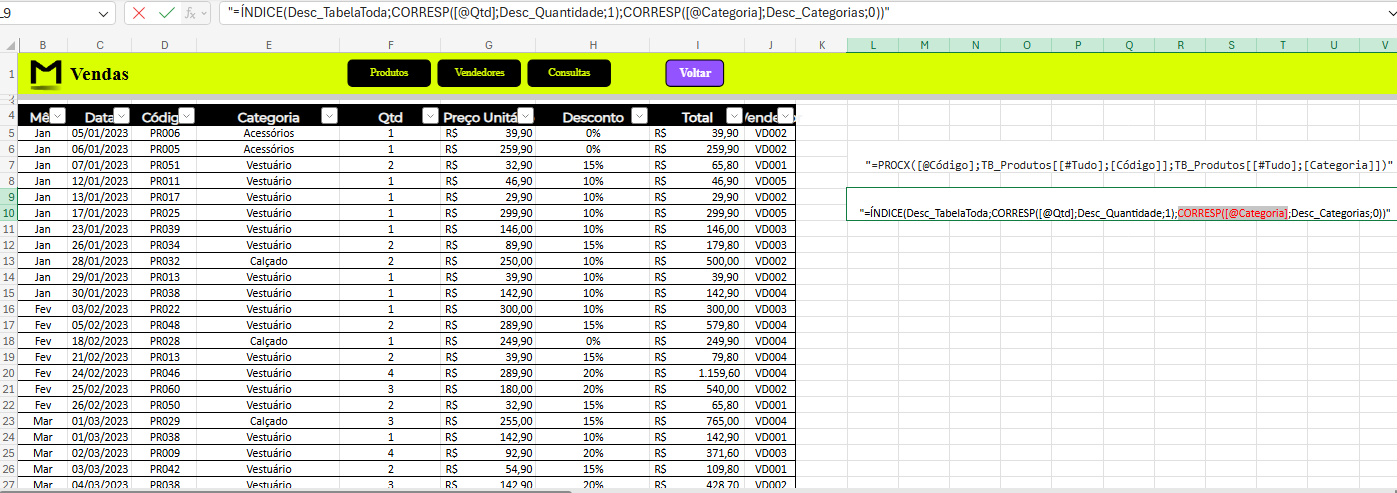Open the Insert Function fx button

click(191, 13)
